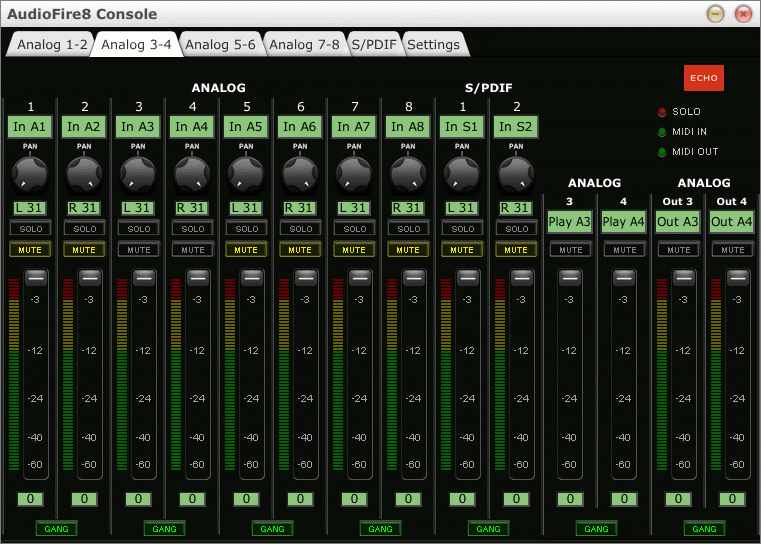The image size is (761, 544).
Task: Unmute the In A1 channel
Action: click(x=30, y=250)
